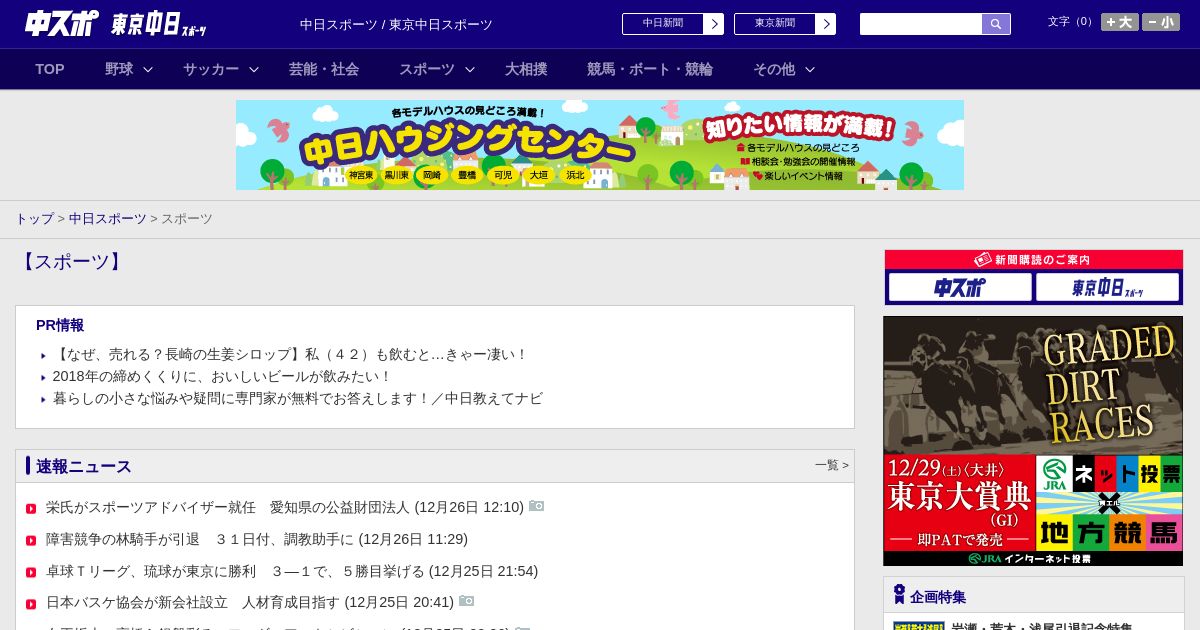Expand the サッカー dropdown chevron
This screenshot has width=1200, height=630.
tap(254, 69)
